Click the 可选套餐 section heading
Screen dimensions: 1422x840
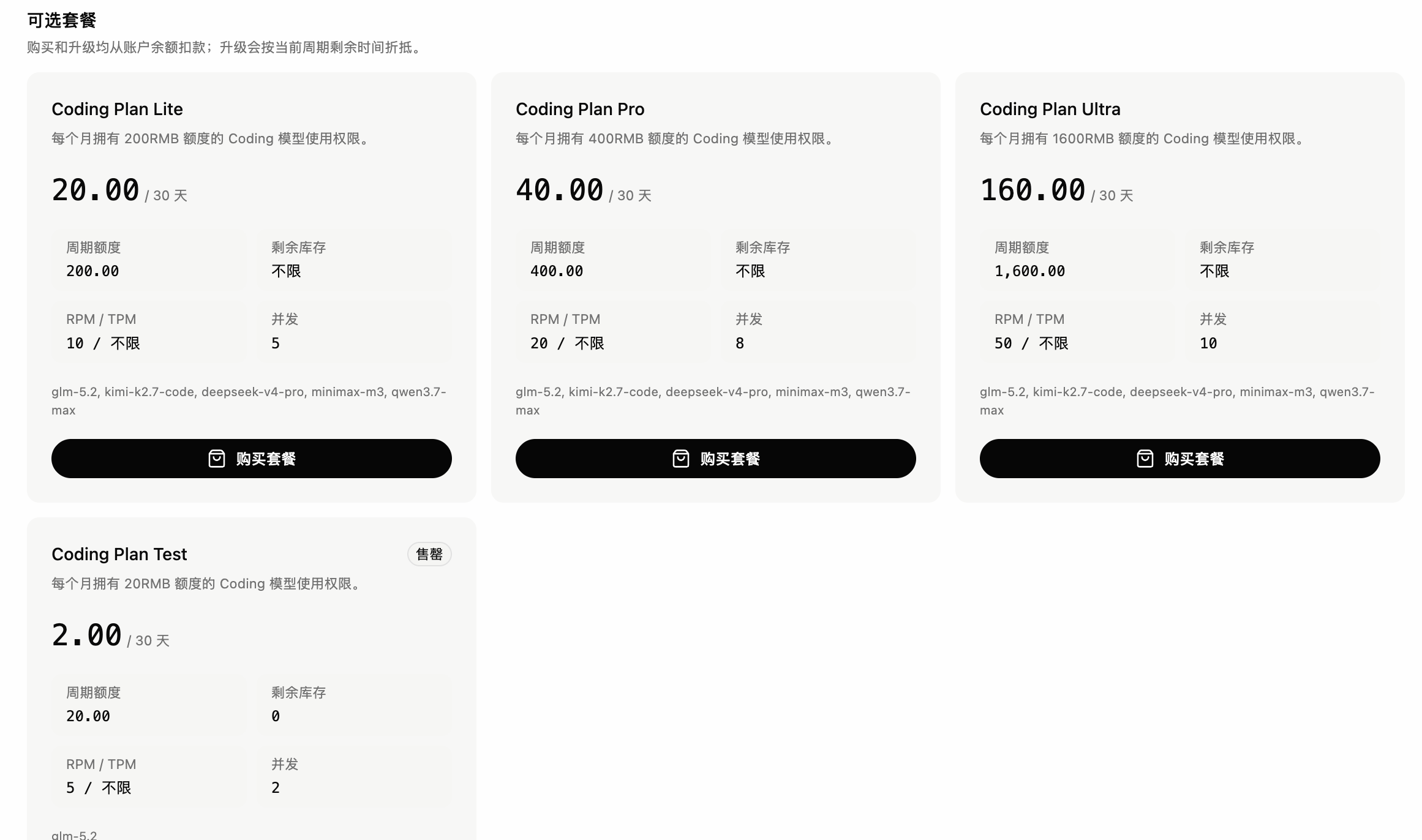point(62,21)
